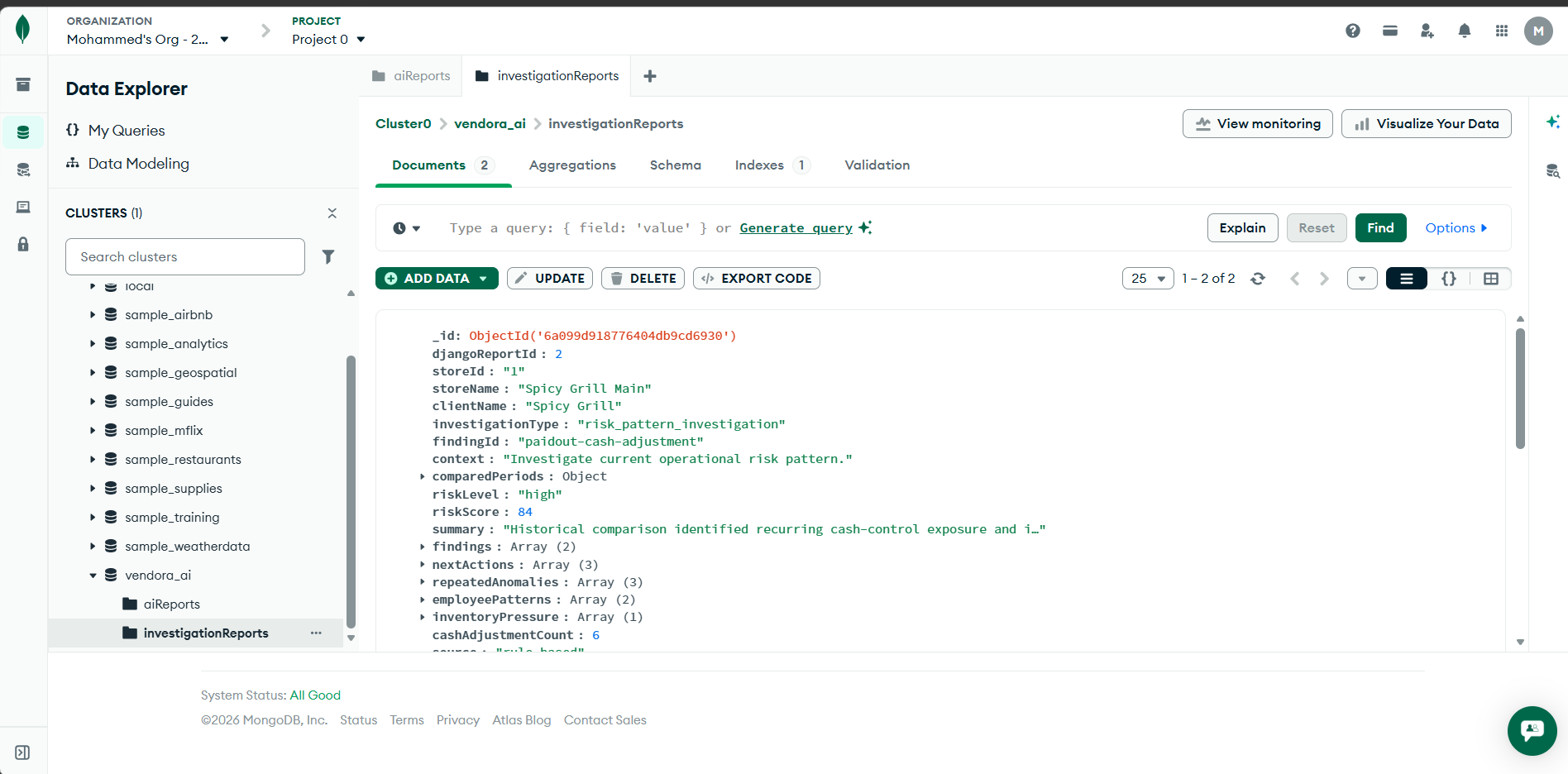Open the sidebar monitor icon
Image resolution: width=1568 pixels, height=774 pixels.
[23, 207]
